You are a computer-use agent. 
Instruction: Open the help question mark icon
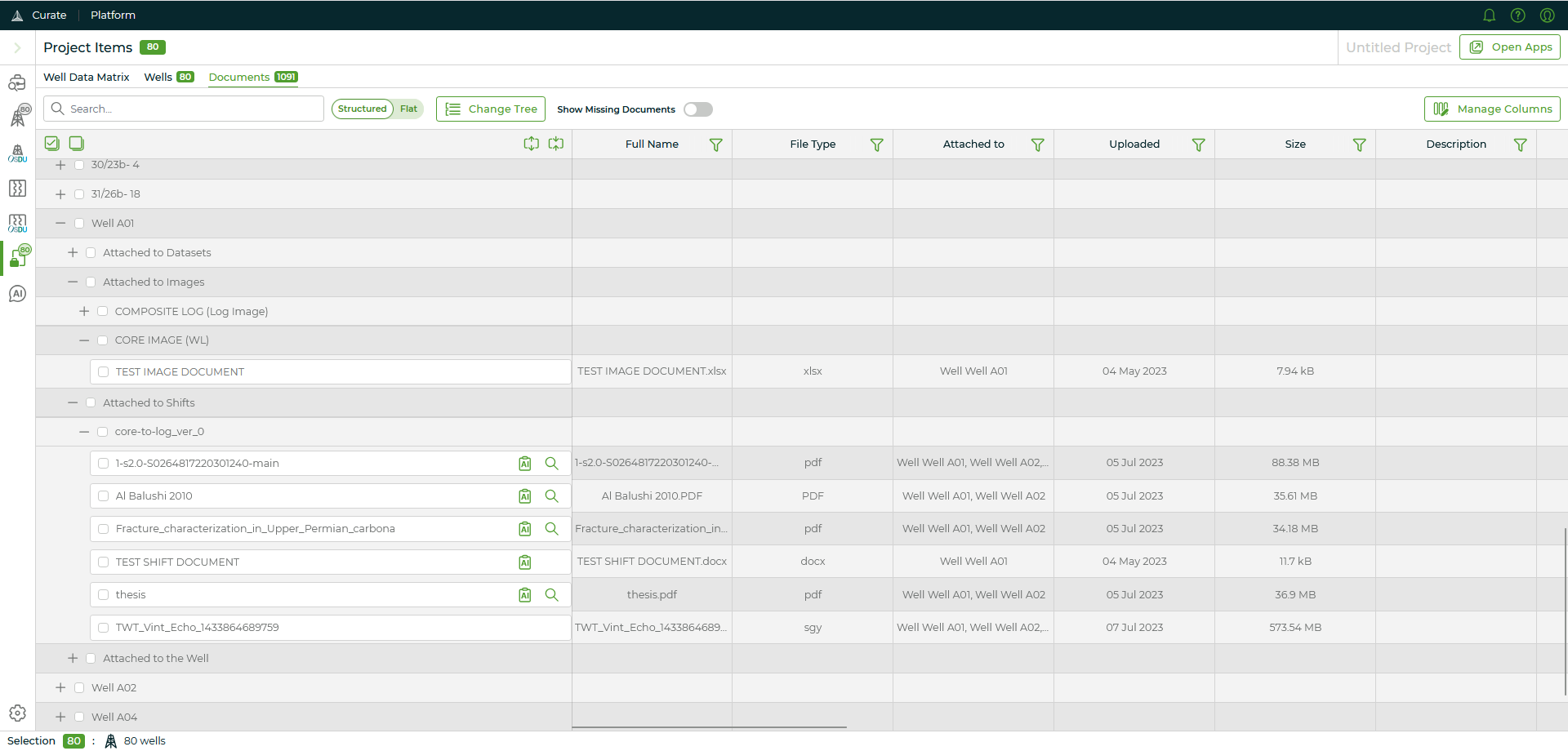(x=1518, y=16)
